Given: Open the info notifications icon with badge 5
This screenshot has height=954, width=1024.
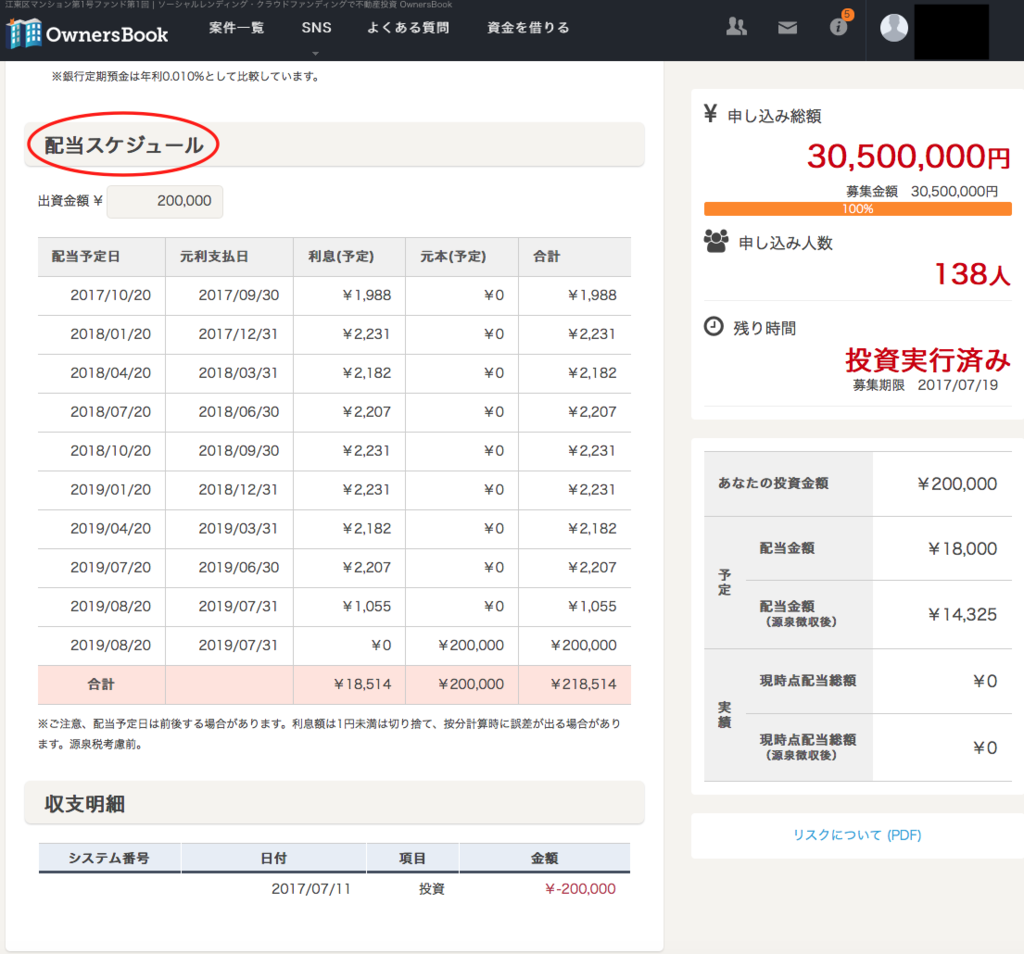Looking at the screenshot, I should [839, 25].
